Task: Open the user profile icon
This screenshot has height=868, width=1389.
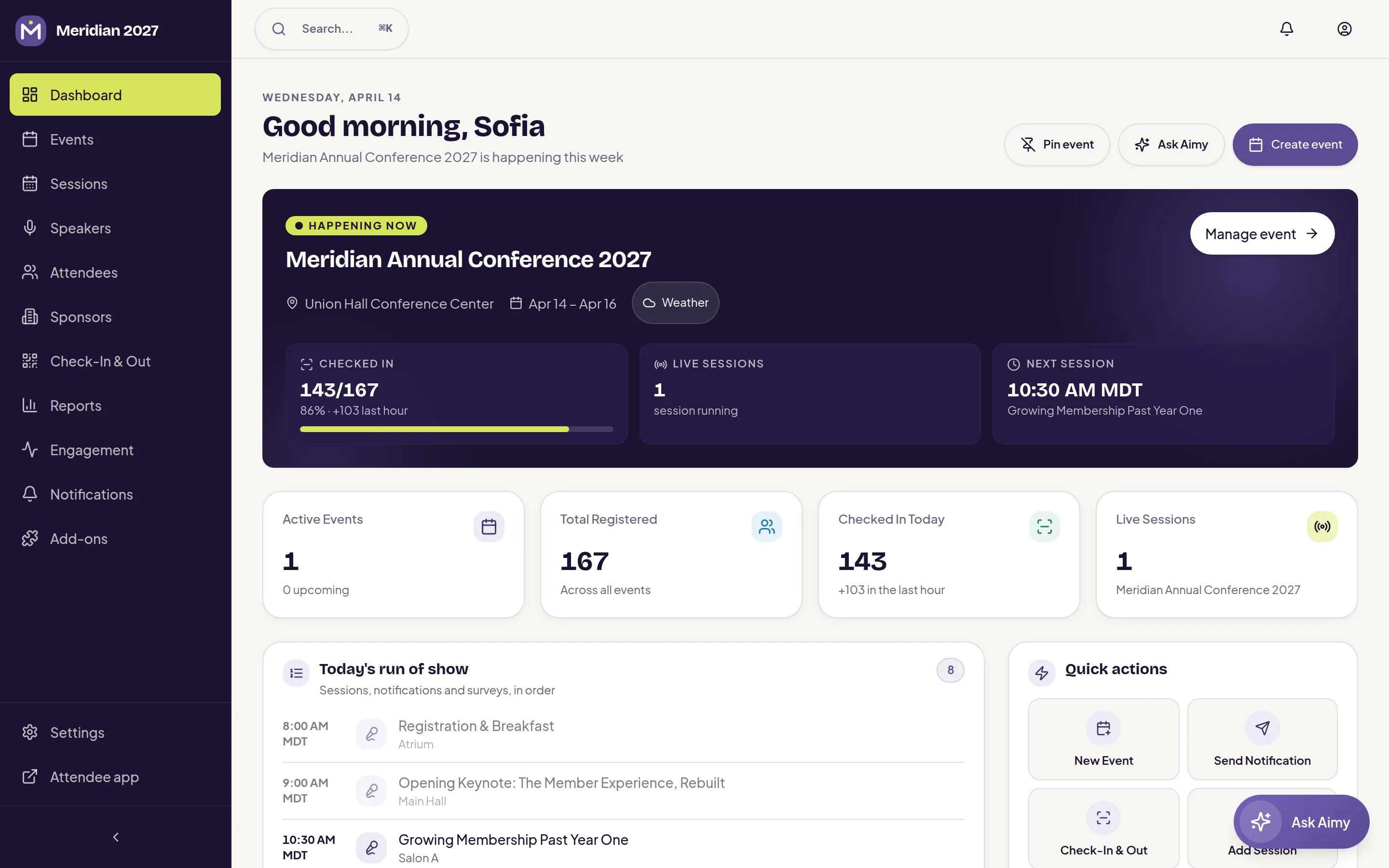Action: point(1344,29)
